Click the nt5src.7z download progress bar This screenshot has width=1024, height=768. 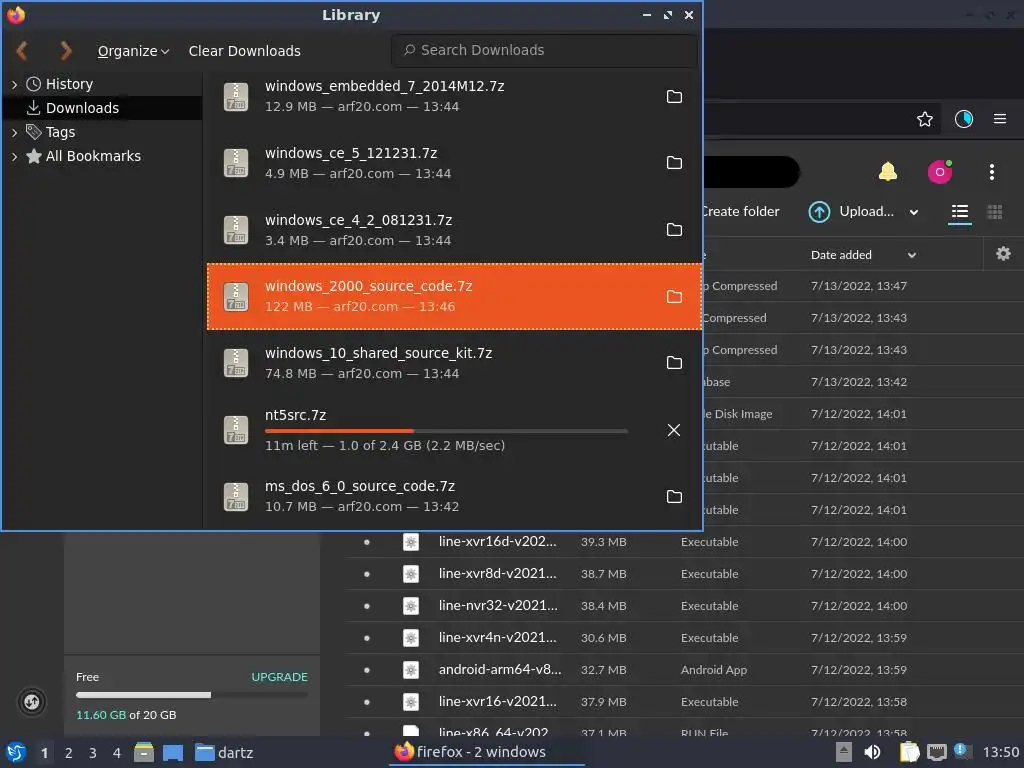[x=446, y=431]
